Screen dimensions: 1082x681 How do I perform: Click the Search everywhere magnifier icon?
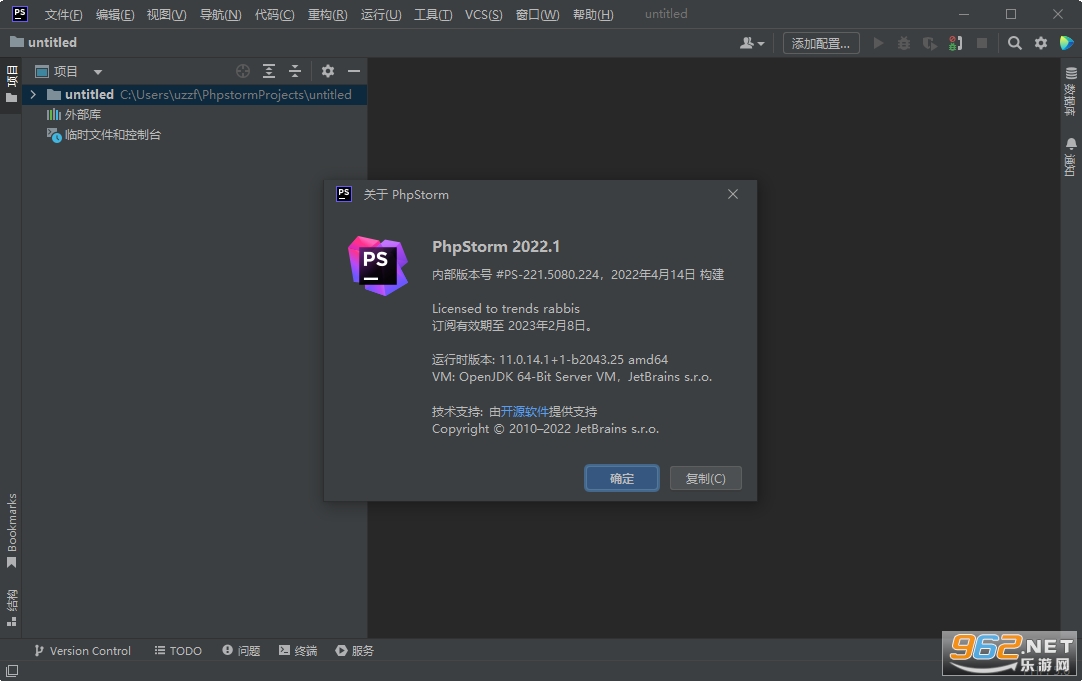click(x=1014, y=43)
